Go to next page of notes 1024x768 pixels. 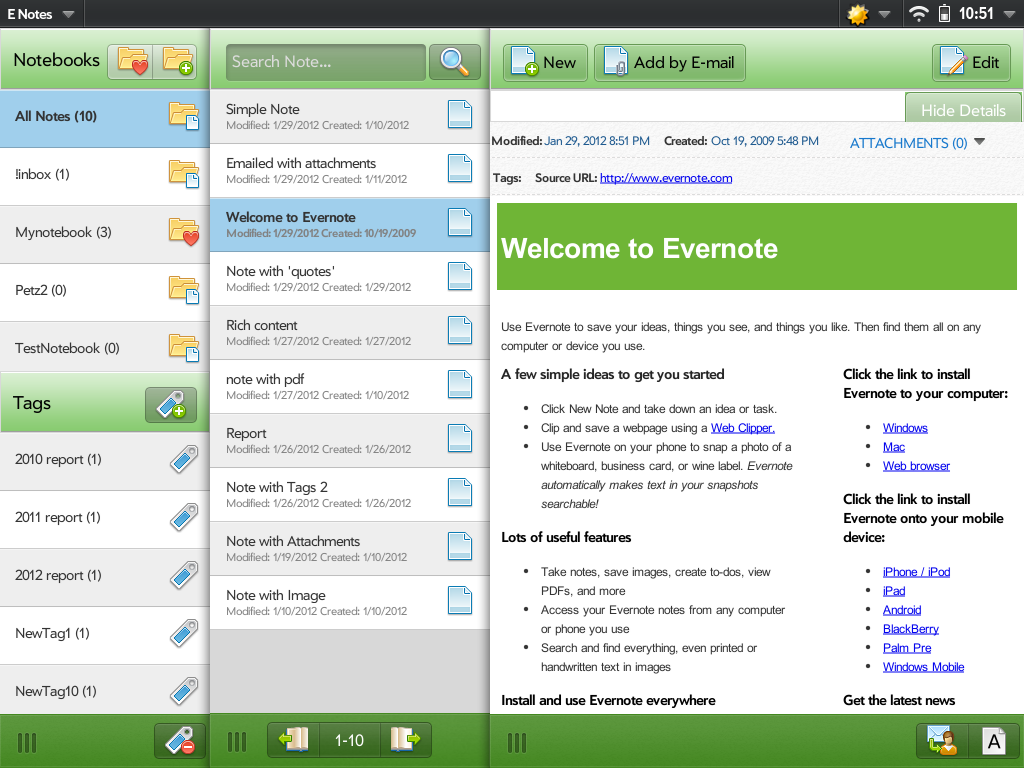click(x=405, y=740)
